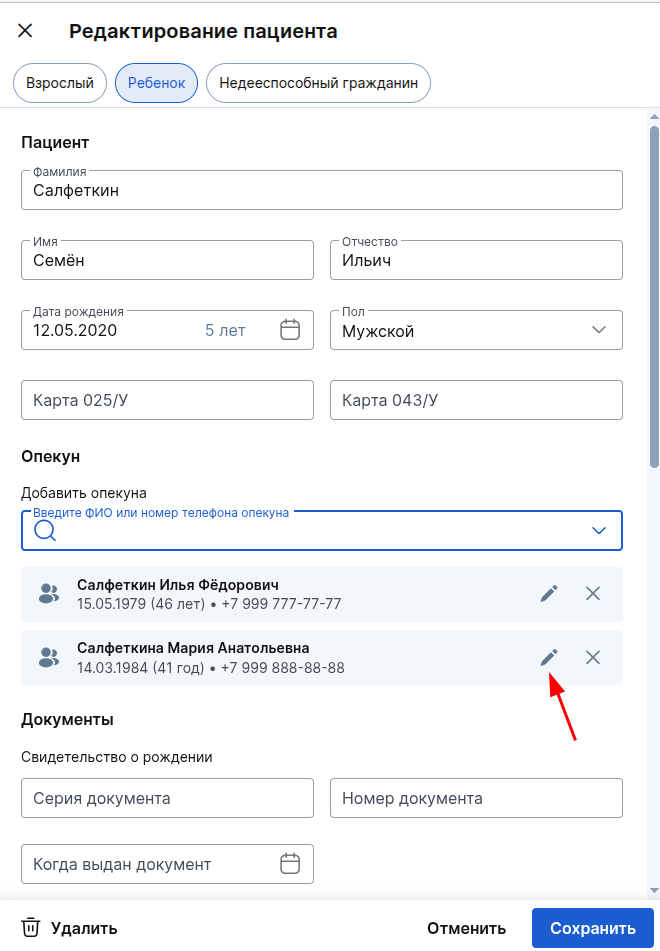Click the Когда выдан документ field
Image resolution: width=660 pixels, height=951 pixels.
167,864
